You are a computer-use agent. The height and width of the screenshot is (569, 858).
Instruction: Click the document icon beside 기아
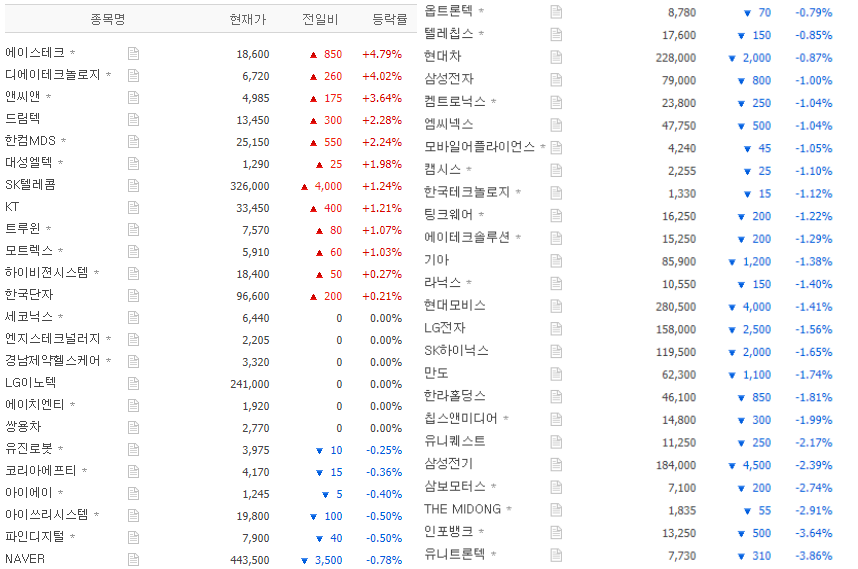(556, 261)
